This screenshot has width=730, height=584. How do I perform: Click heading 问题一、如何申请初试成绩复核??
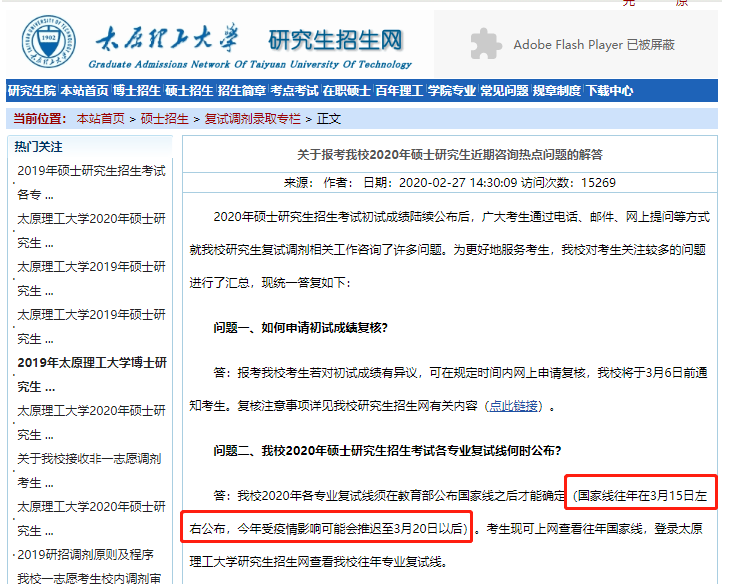[x=300, y=328]
